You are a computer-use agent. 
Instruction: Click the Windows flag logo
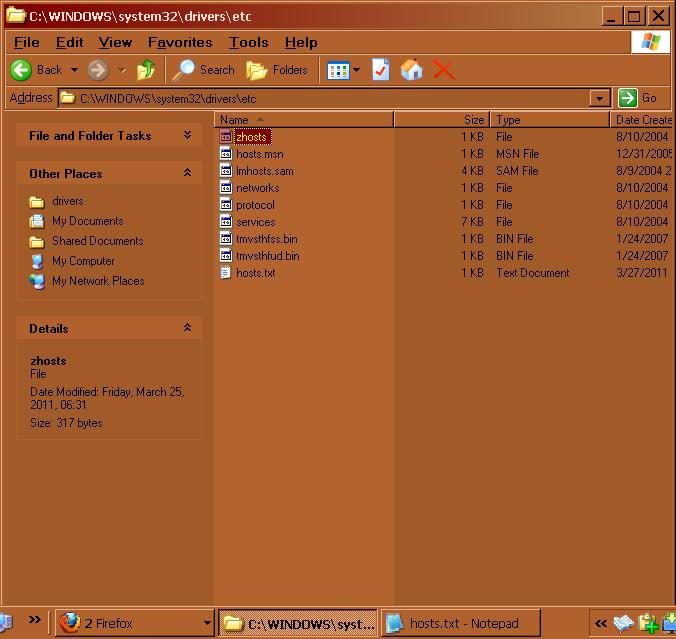(x=651, y=42)
